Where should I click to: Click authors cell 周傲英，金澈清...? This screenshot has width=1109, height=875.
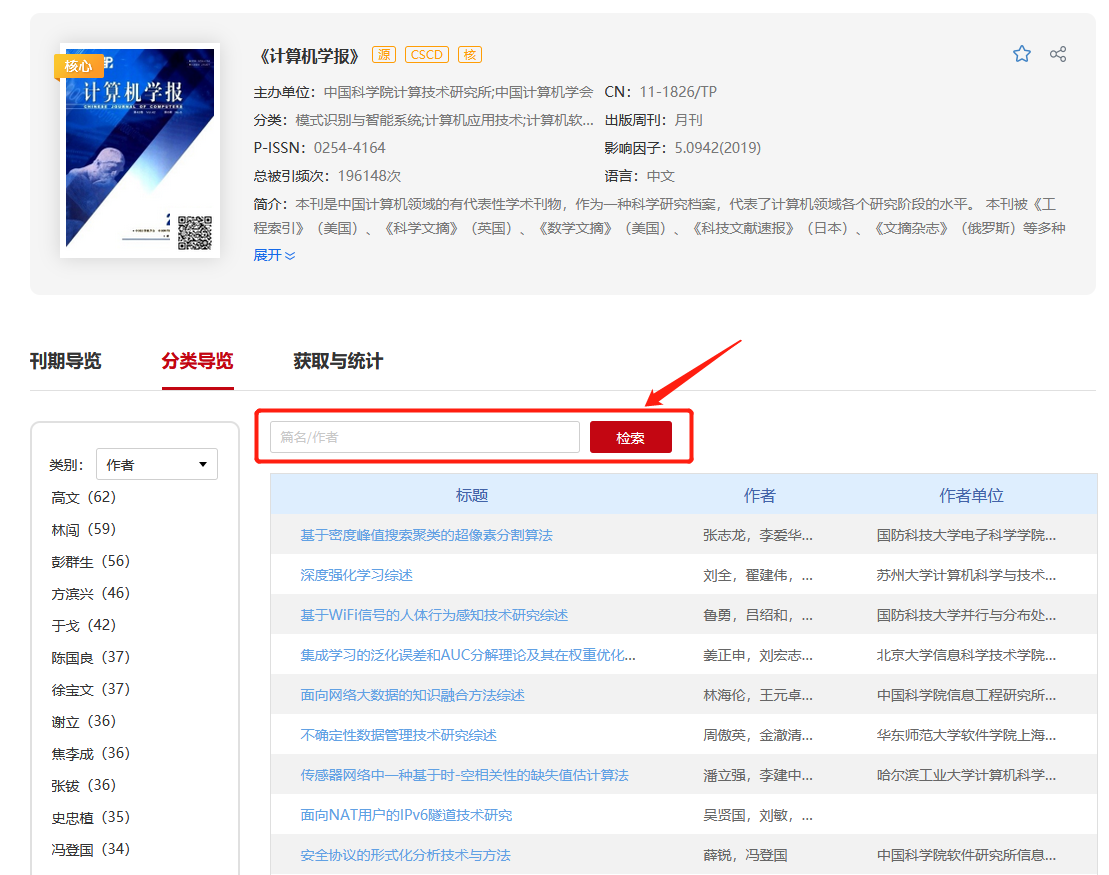757,735
